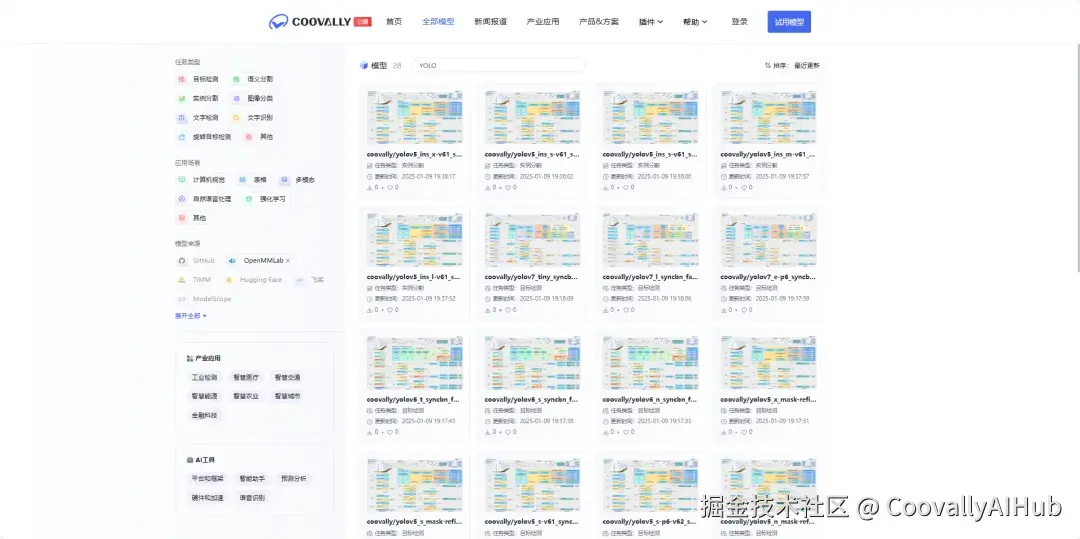This screenshot has height=539, width=1080.
Task: Click the sort arrows icon beside 排序
Action: pyautogui.click(x=767, y=65)
